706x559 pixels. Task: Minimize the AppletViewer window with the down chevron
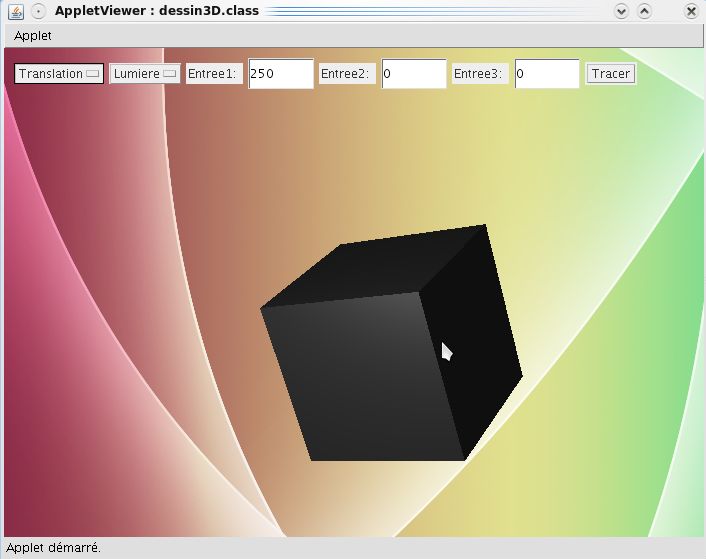point(621,11)
